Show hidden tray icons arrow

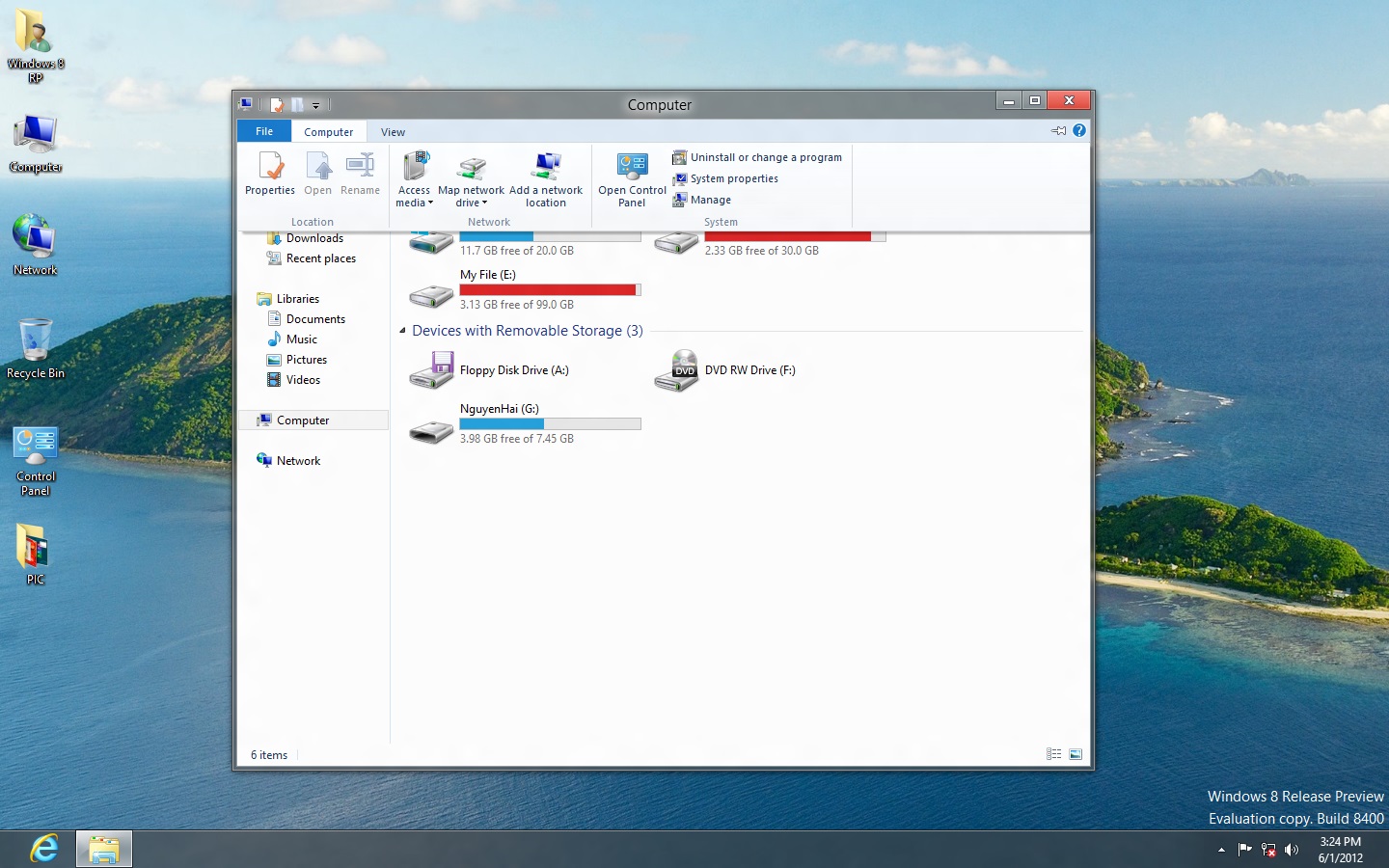[x=1221, y=850]
